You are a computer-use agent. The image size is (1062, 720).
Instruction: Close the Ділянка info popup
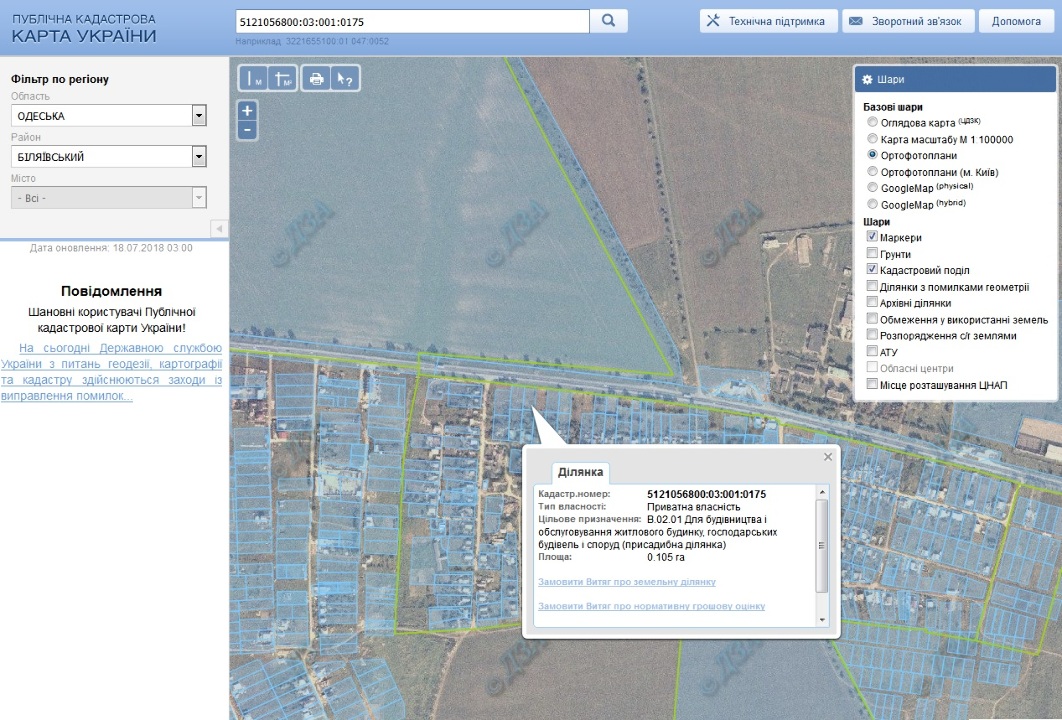(827, 457)
